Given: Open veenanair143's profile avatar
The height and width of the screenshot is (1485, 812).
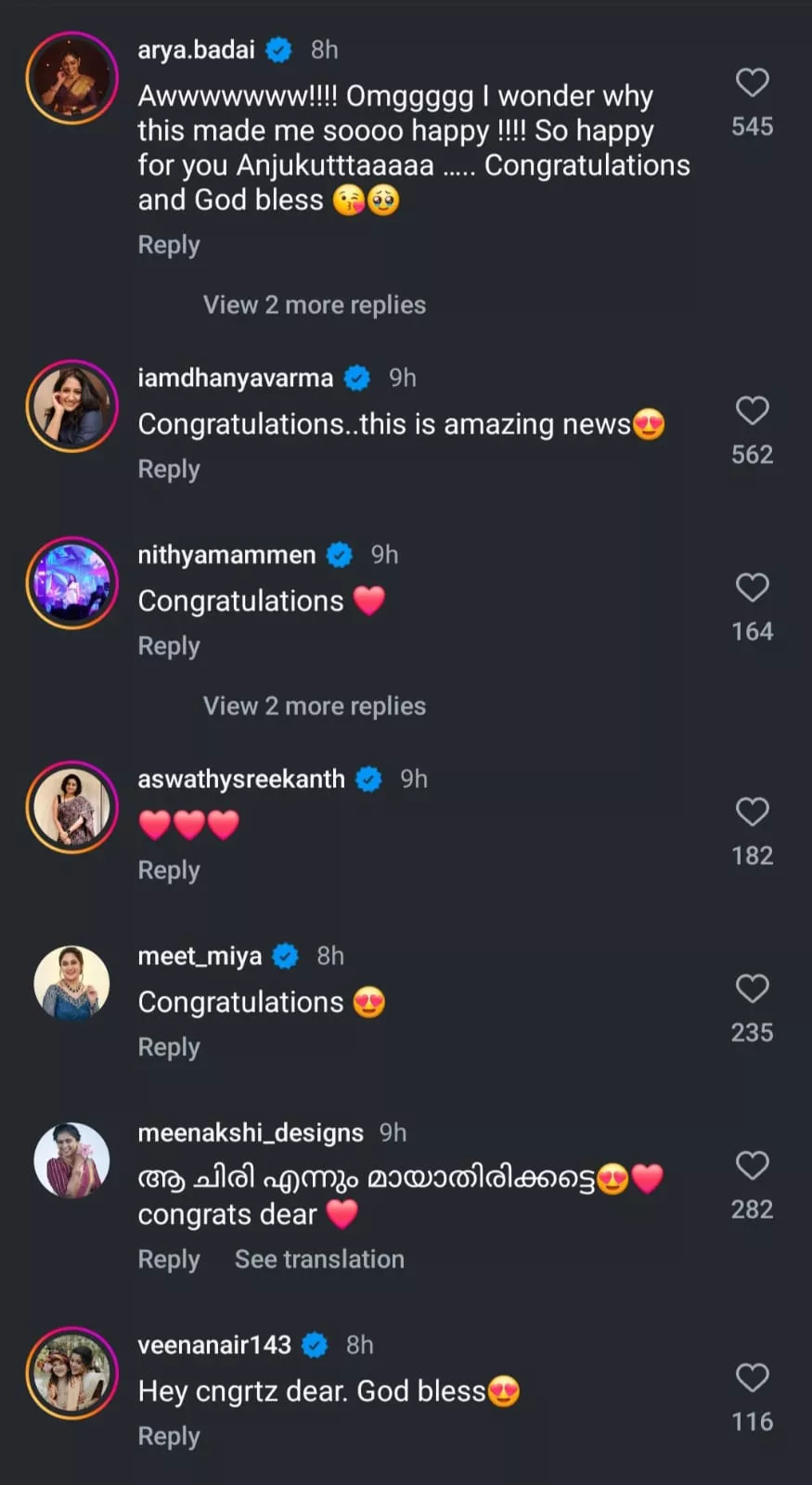Looking at the screenshot, I should click(x=71, y=1373).
